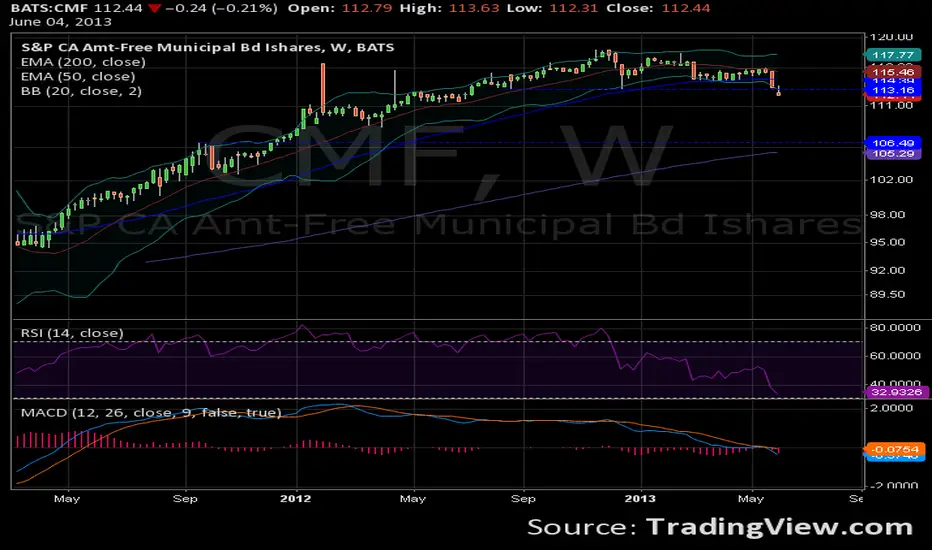Viewport: 932px width, 550px height.
Task: Click the teal 117.77 price label
Action: pyautogui.click(x=892, y=55)
